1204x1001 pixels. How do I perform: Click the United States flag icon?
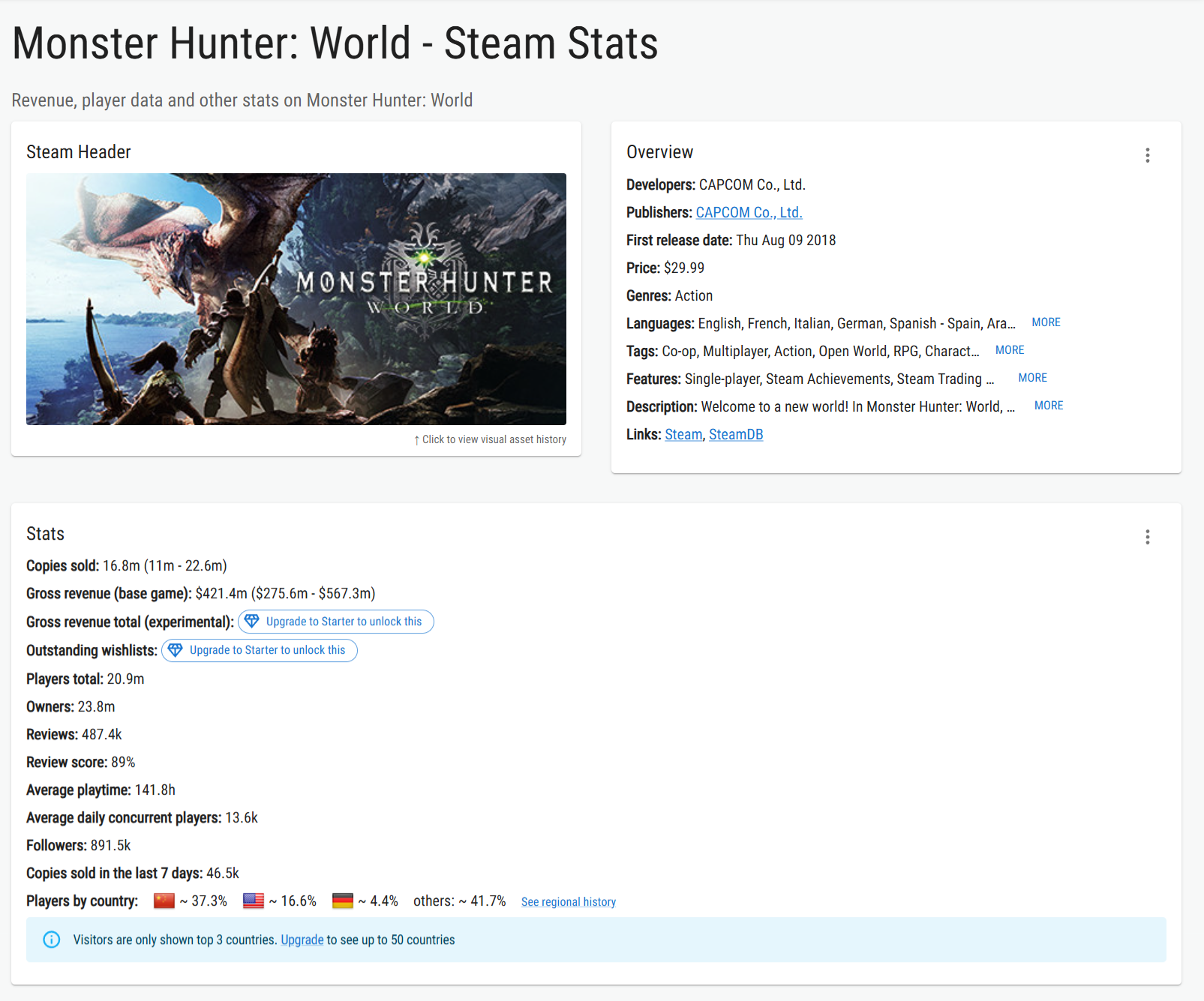coord(254,901)
